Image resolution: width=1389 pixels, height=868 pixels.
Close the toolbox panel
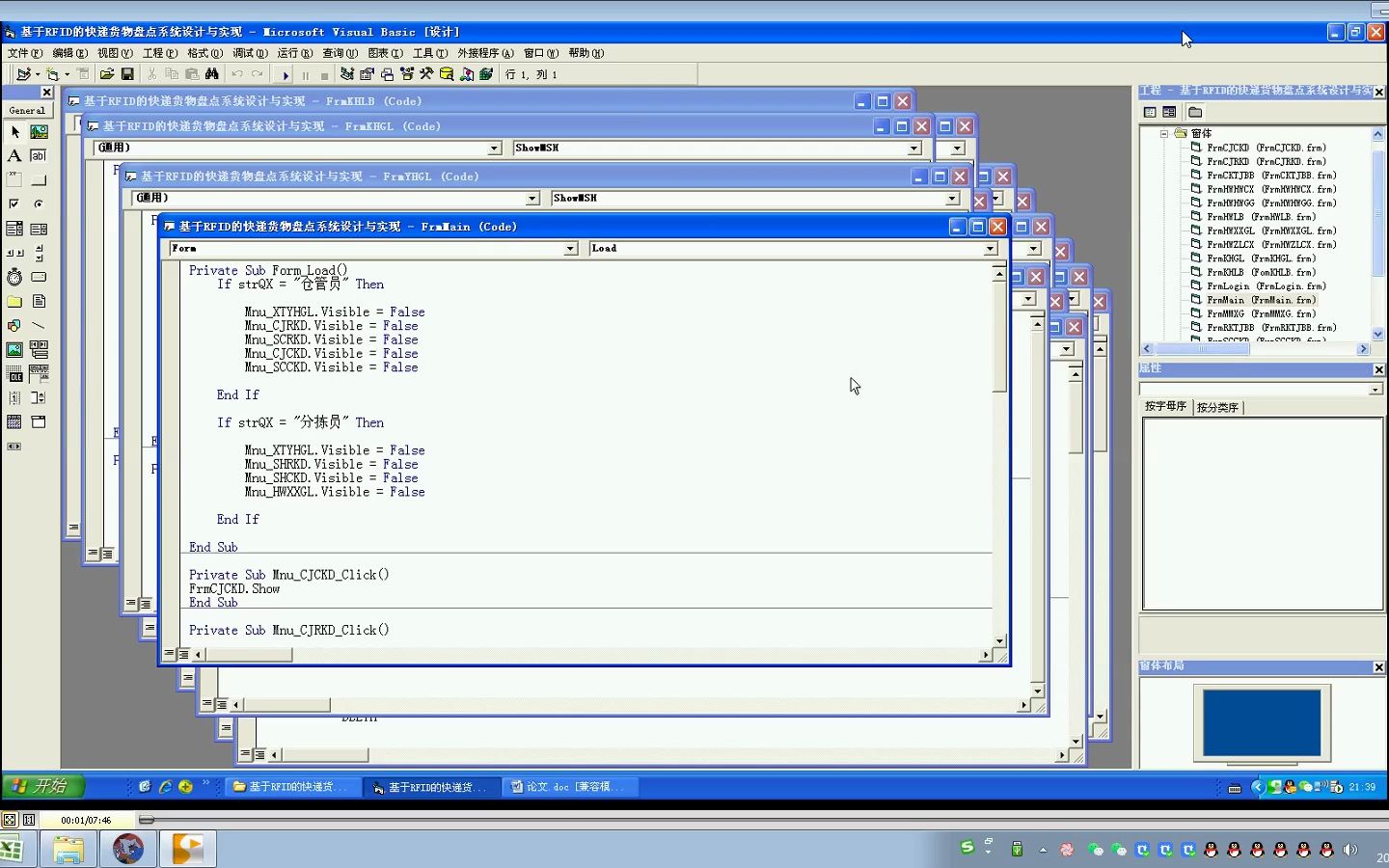click(46, 93)
